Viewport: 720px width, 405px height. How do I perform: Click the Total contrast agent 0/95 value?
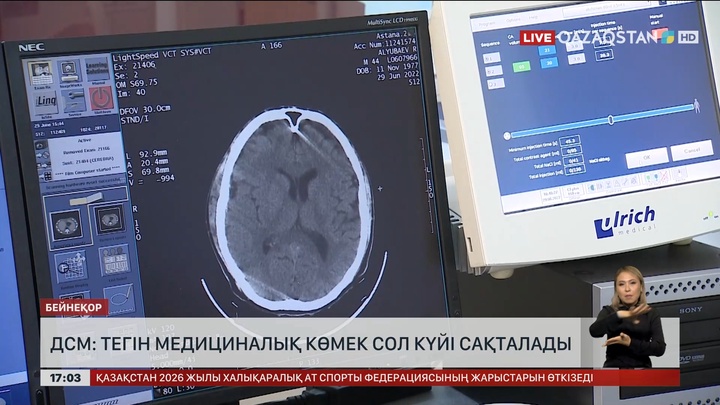(x=571, y=150)
